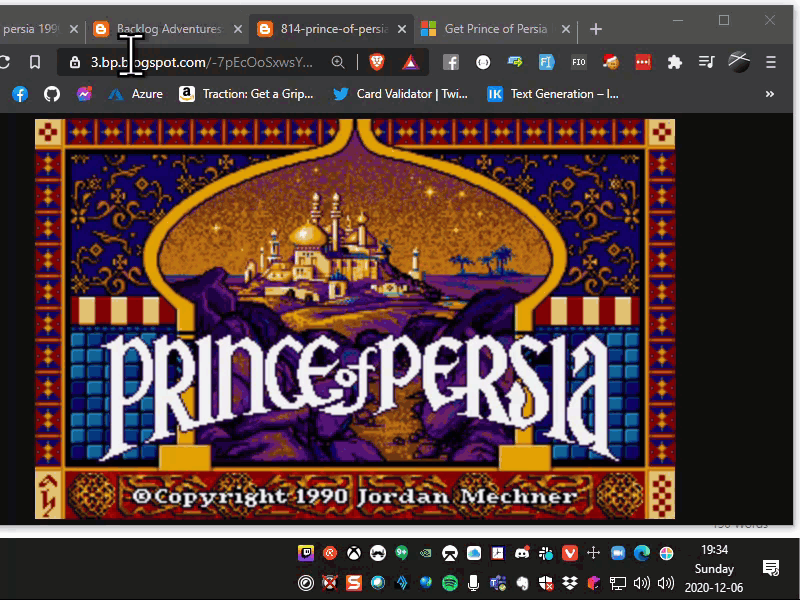Open the Messenger bookmark

click(84, 94)
